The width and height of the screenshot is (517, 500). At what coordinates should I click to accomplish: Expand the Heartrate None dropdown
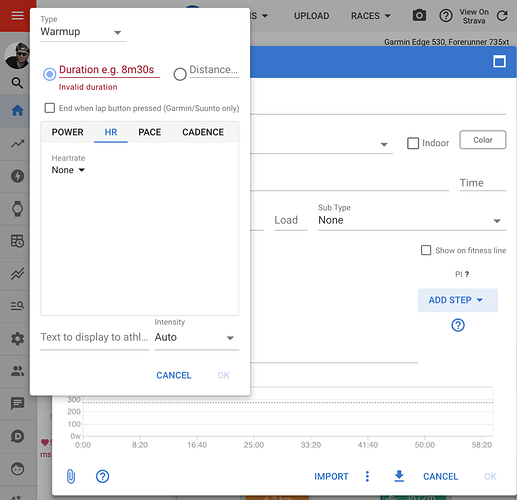68,170
